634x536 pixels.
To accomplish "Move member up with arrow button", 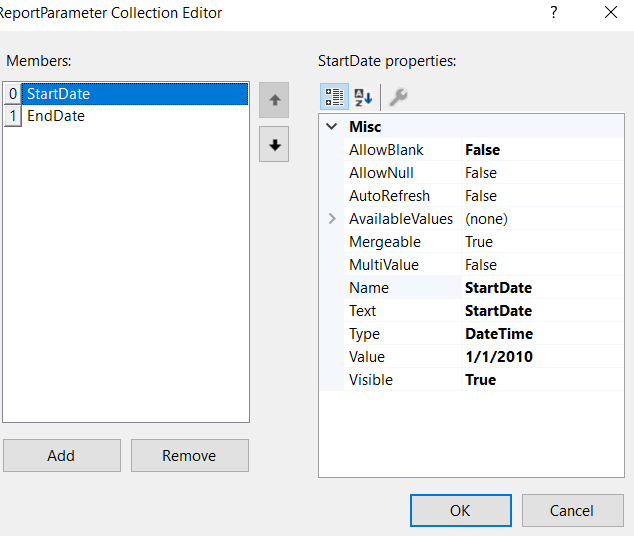I will pos(274,100).
